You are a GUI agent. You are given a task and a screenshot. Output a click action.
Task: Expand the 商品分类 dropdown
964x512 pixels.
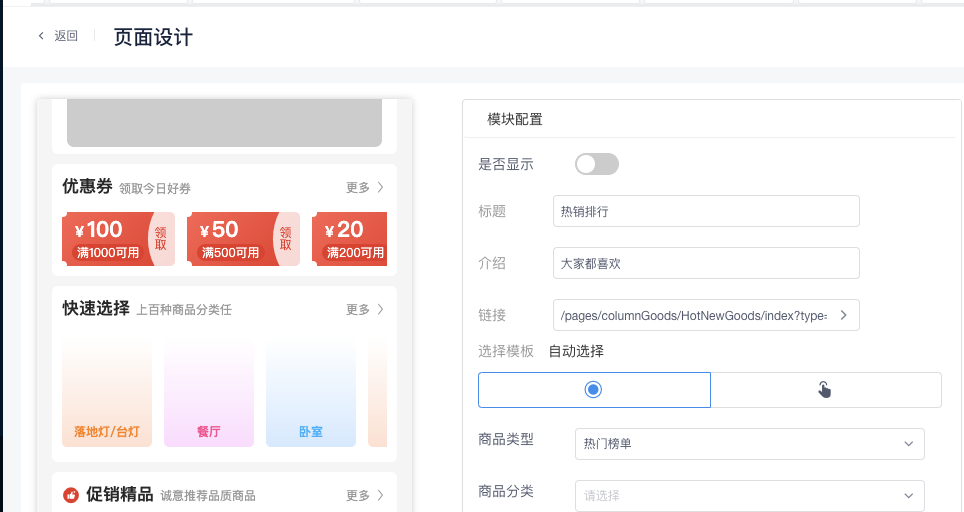(749, 495)
